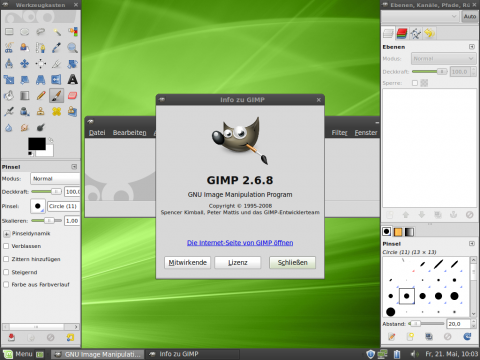The image size is (480, 360).
Task: Select the Airbrush tool
Action: coord(9,112)
